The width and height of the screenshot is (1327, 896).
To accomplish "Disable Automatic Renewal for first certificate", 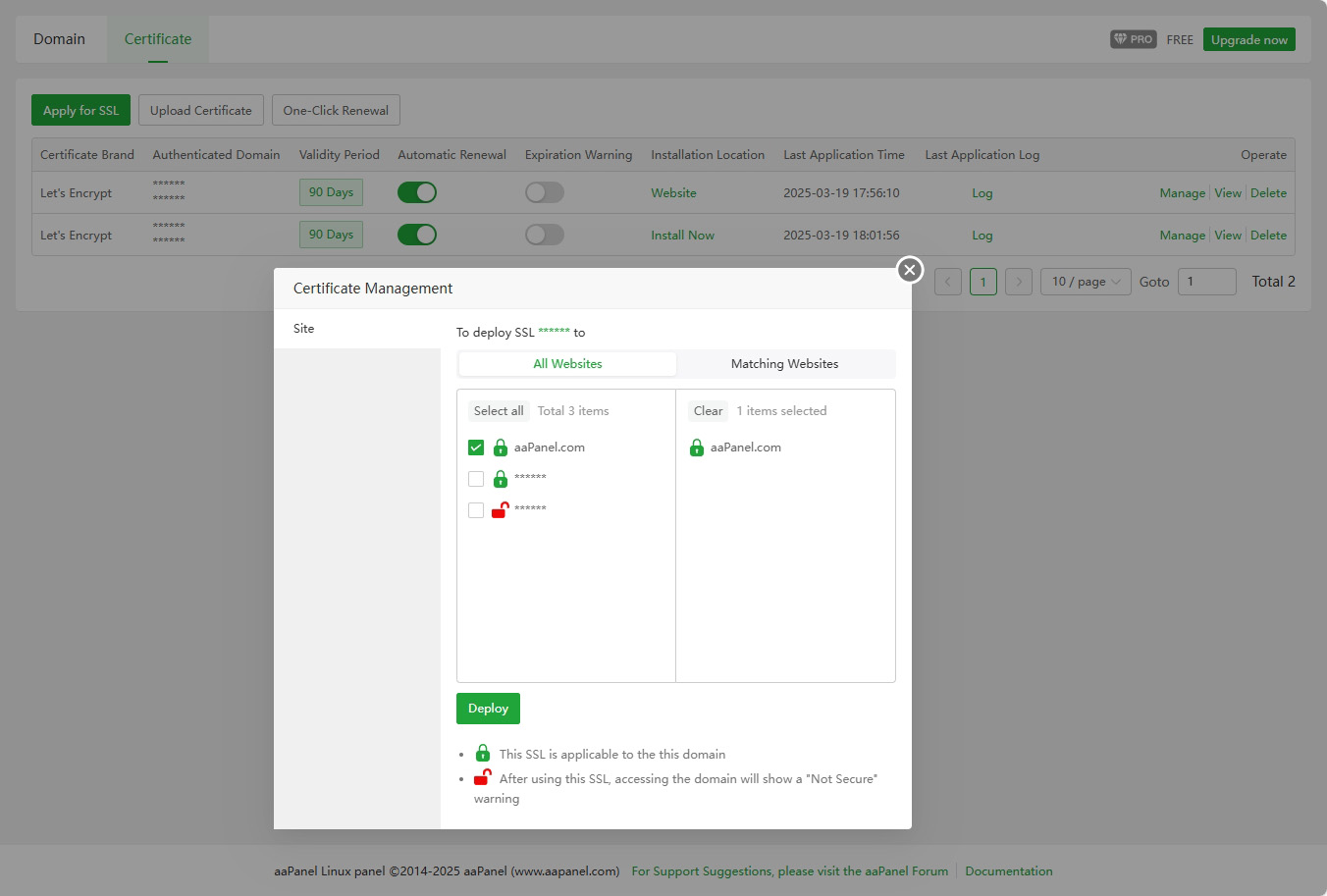I will (417, 192).
